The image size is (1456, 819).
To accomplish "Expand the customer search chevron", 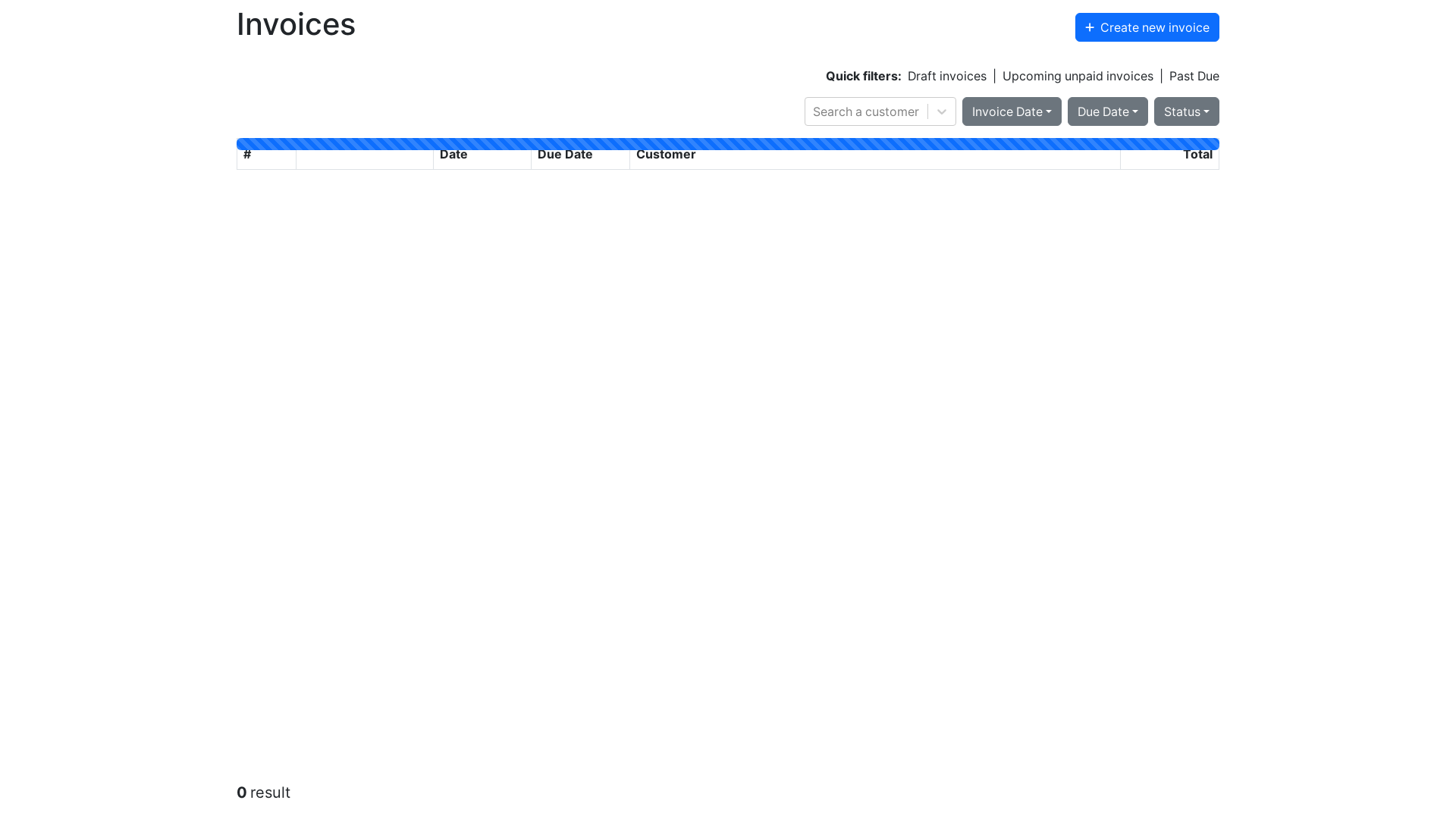I will pos(941,111).
